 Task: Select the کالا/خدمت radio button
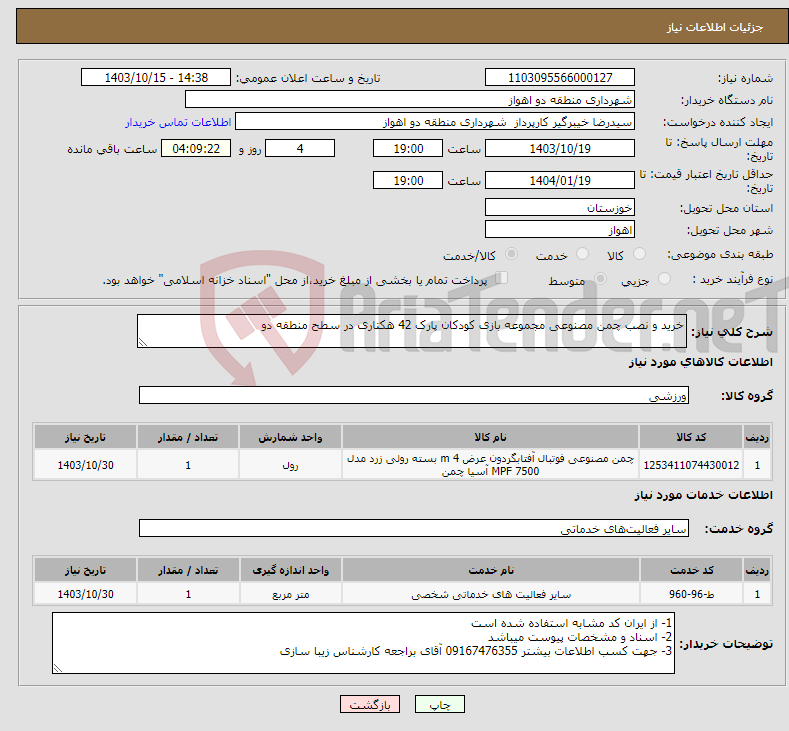[x=511, y=254]
